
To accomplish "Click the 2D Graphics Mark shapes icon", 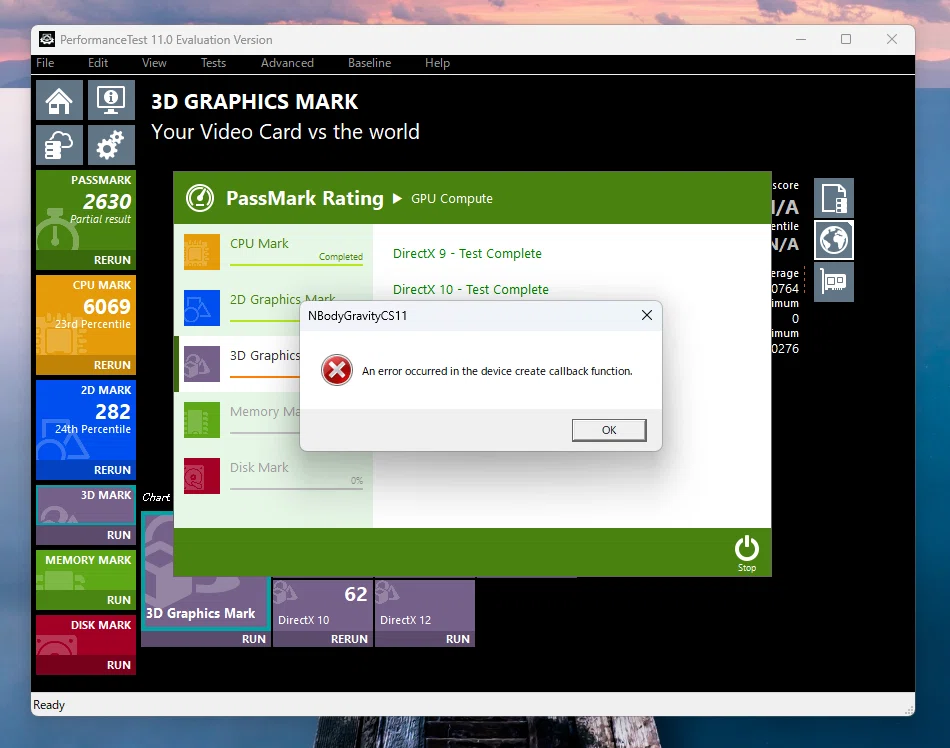I will 202,308.
